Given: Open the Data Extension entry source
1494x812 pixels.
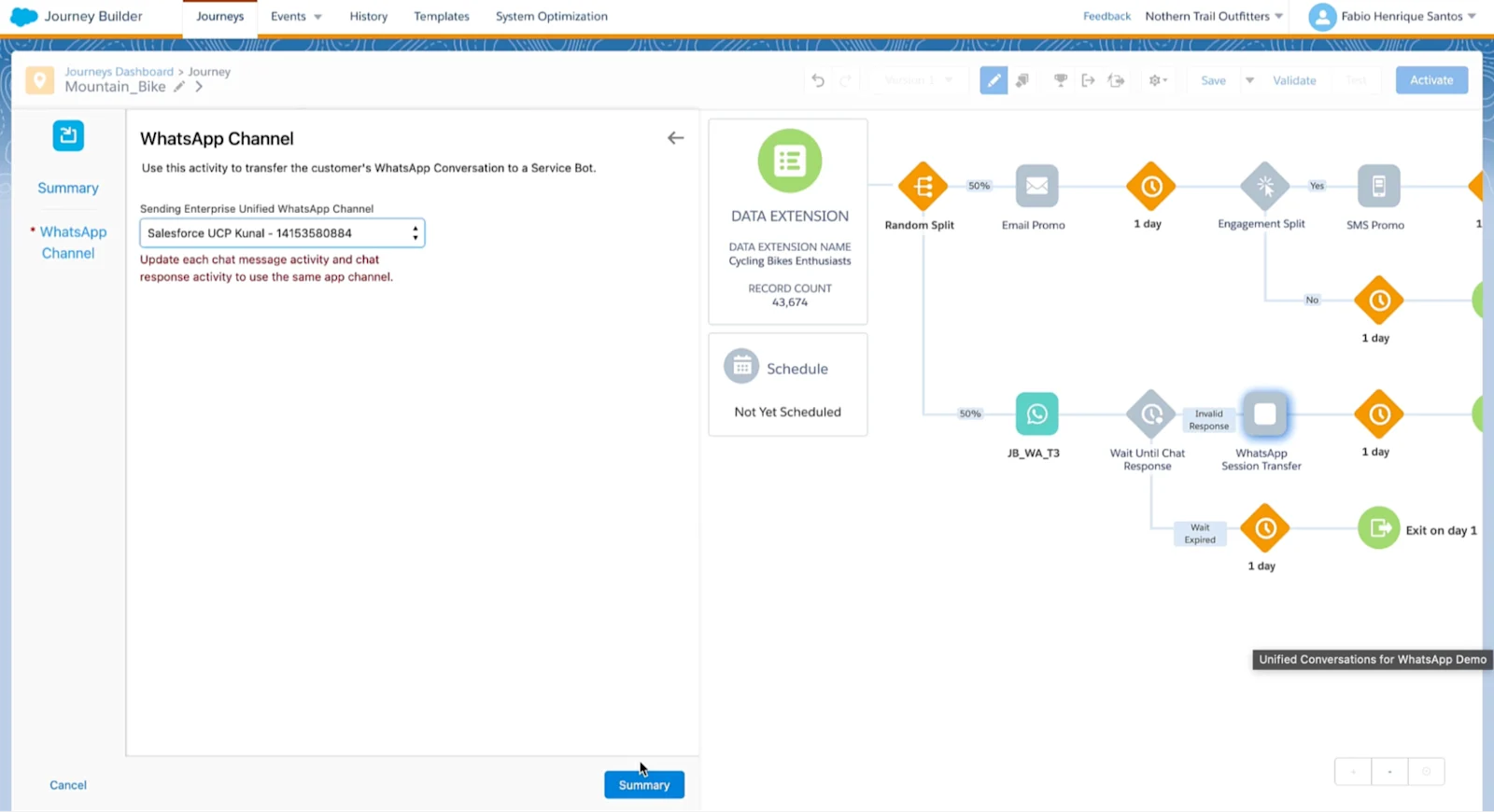Looking at the screenshot, I should coord(789,221).
